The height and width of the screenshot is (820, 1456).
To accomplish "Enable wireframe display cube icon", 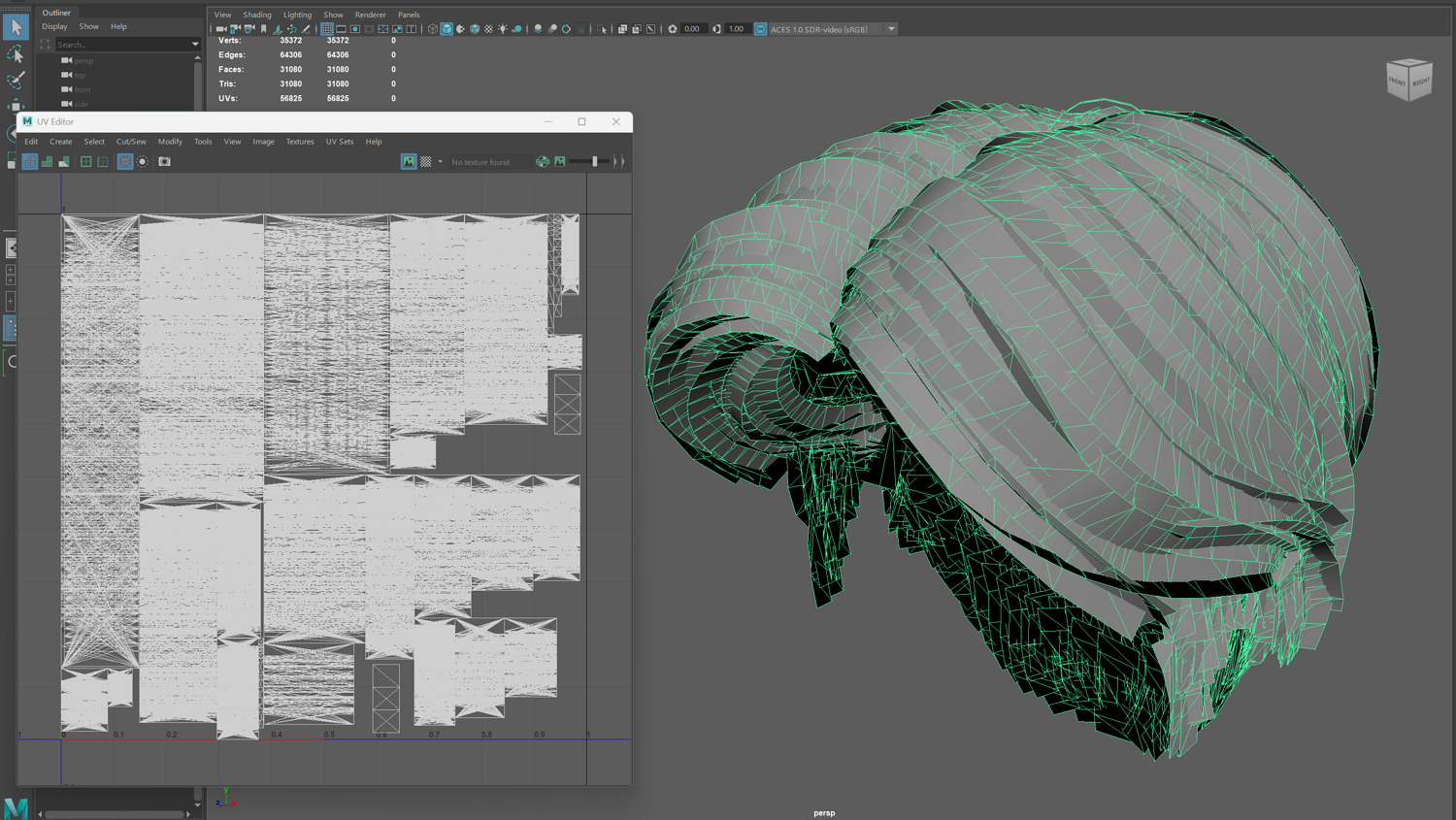I will [433, 29].
